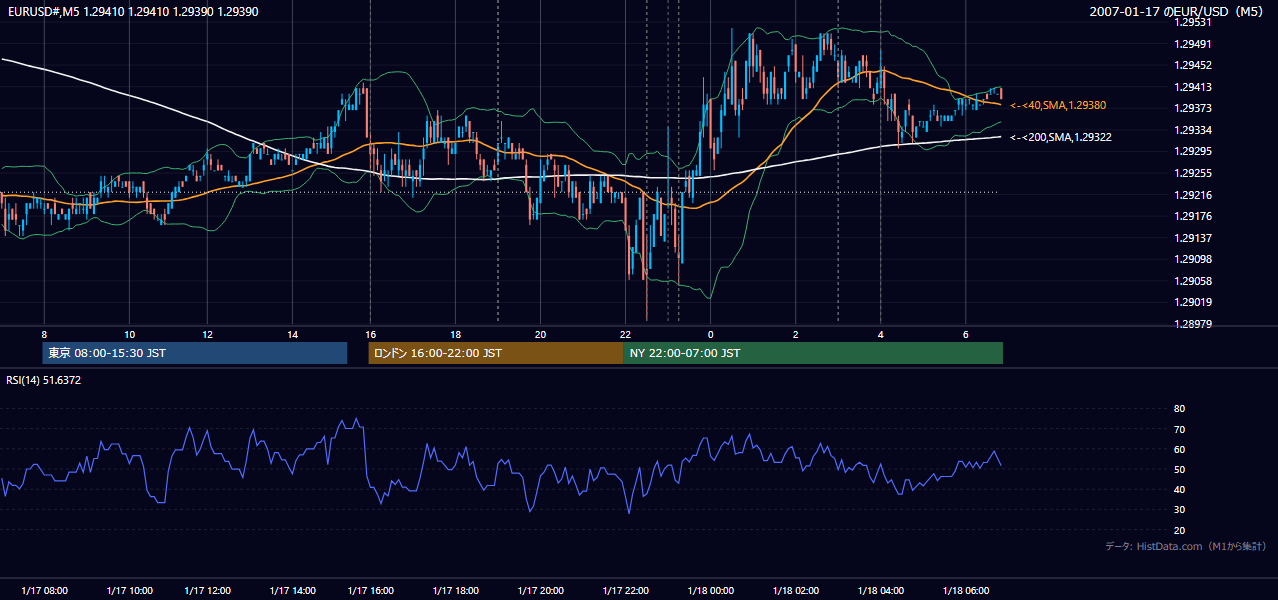Click the 40 SMA 1.29380 label

point(1057,105)
